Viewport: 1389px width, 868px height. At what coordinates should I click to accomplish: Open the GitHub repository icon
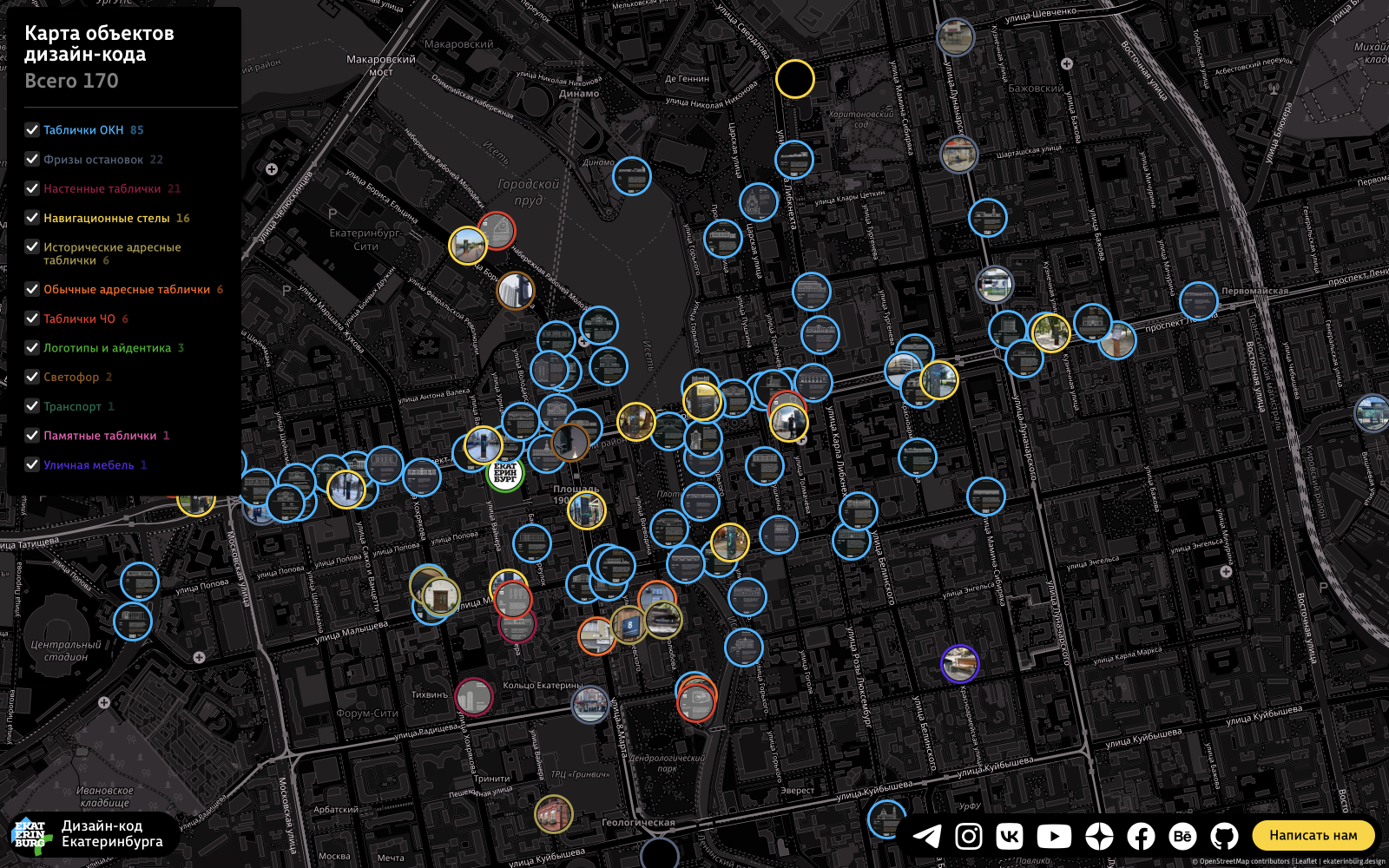pyautogui.click(x=1223, y=837)
